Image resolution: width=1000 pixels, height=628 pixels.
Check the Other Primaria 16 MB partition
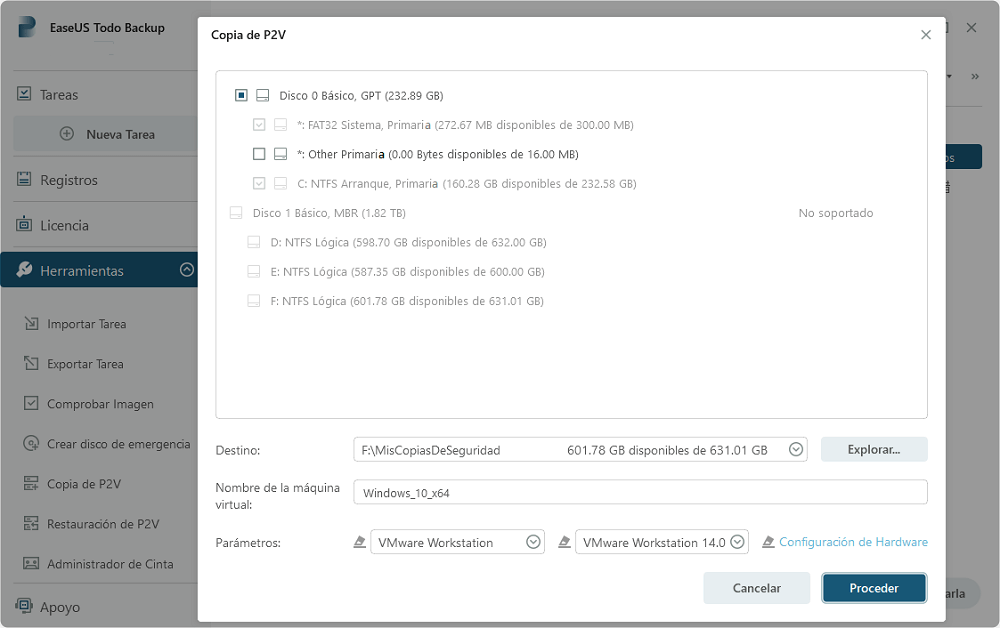click(259, 154)
